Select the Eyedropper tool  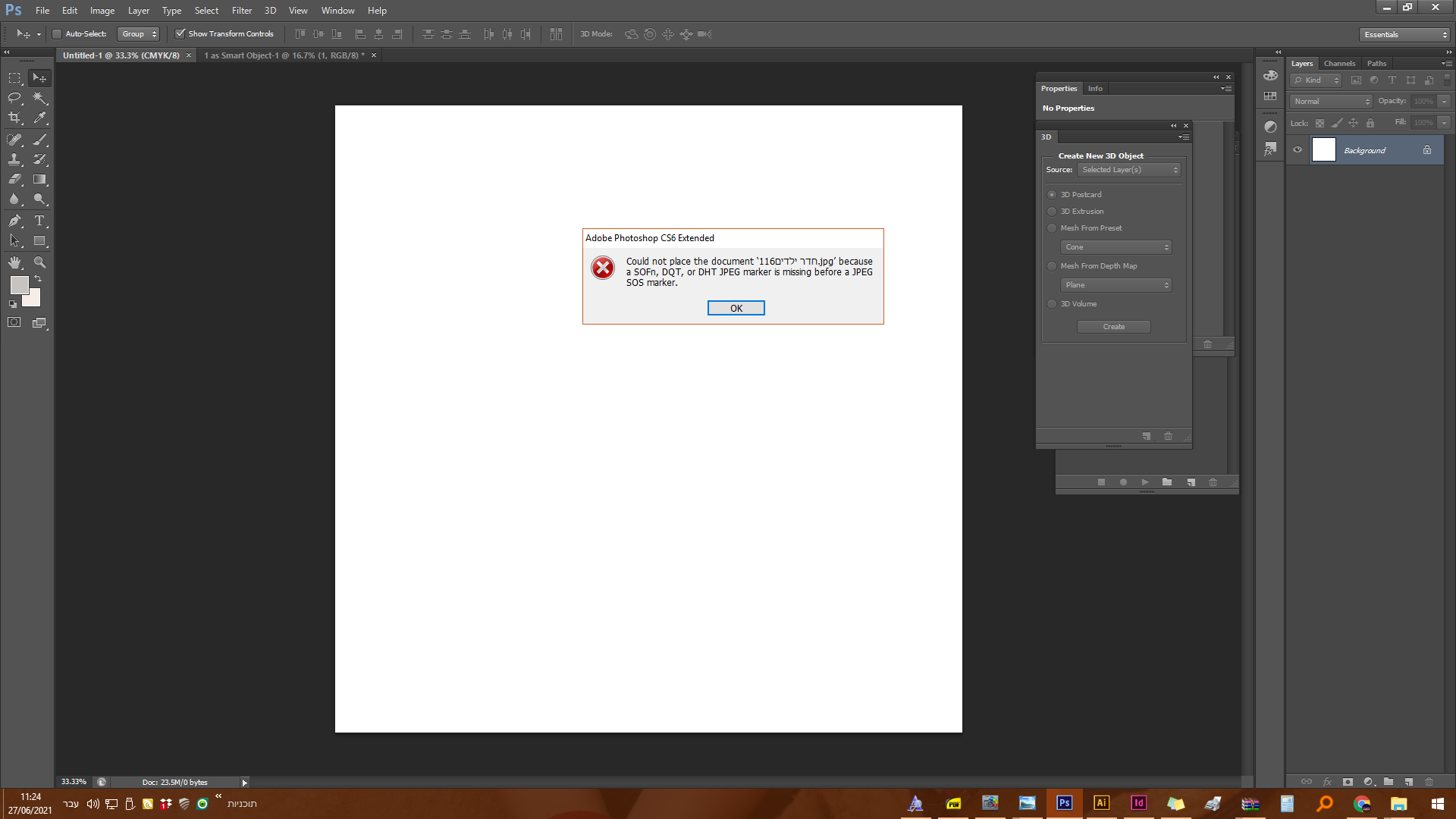(40, 118)
